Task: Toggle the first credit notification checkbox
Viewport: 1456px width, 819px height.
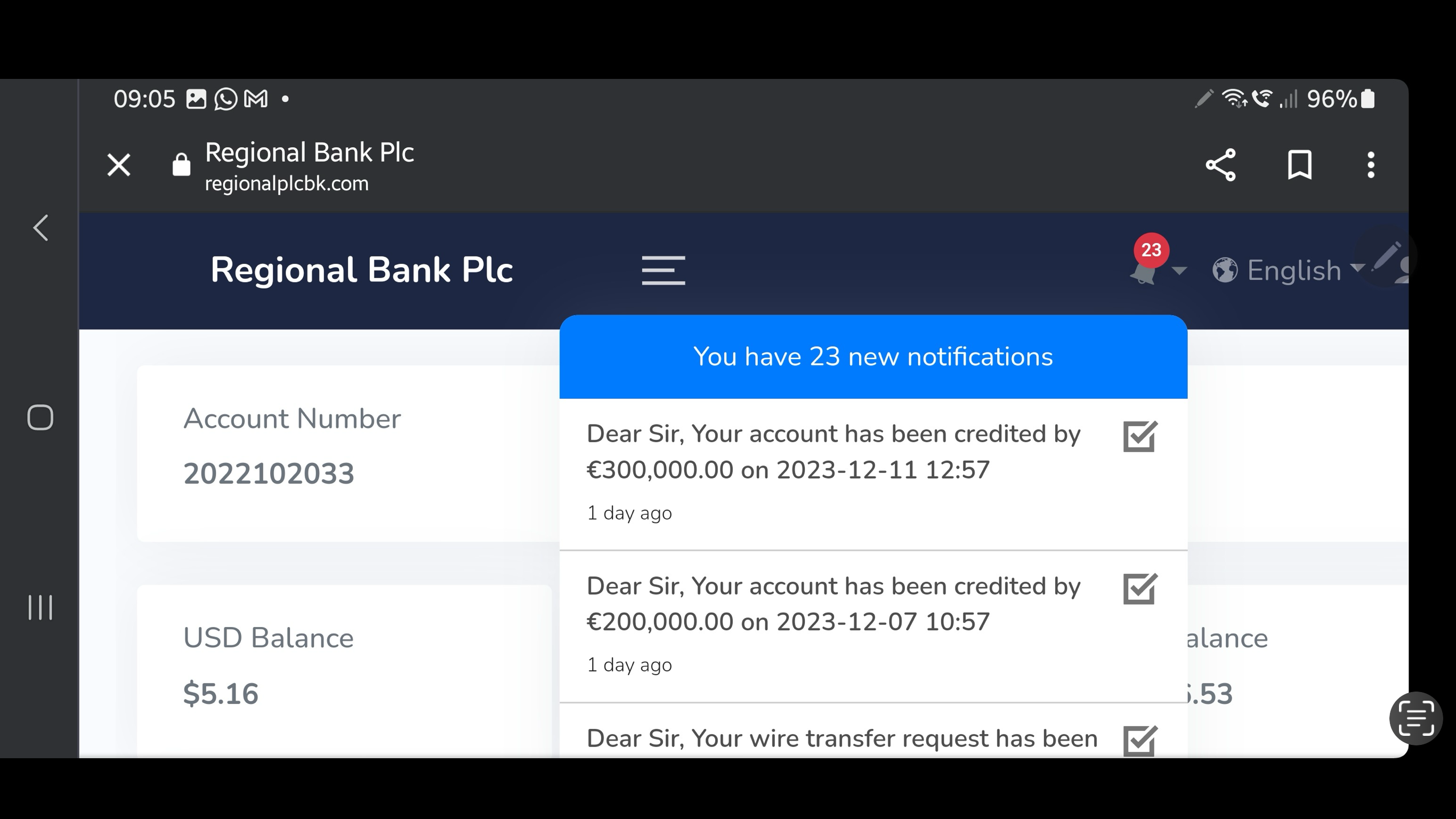Action: point(1138,436)
